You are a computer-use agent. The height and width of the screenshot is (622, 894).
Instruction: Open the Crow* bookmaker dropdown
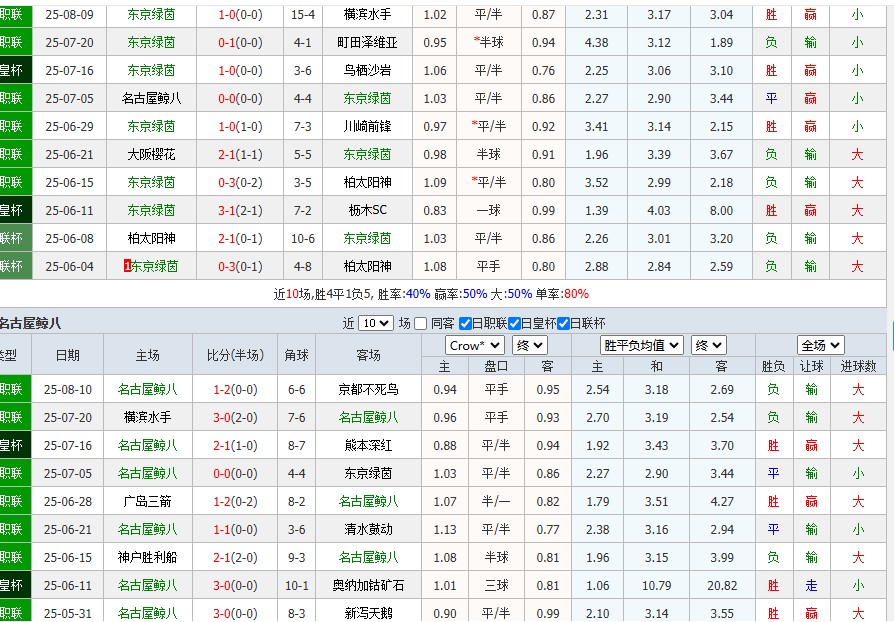477,344
